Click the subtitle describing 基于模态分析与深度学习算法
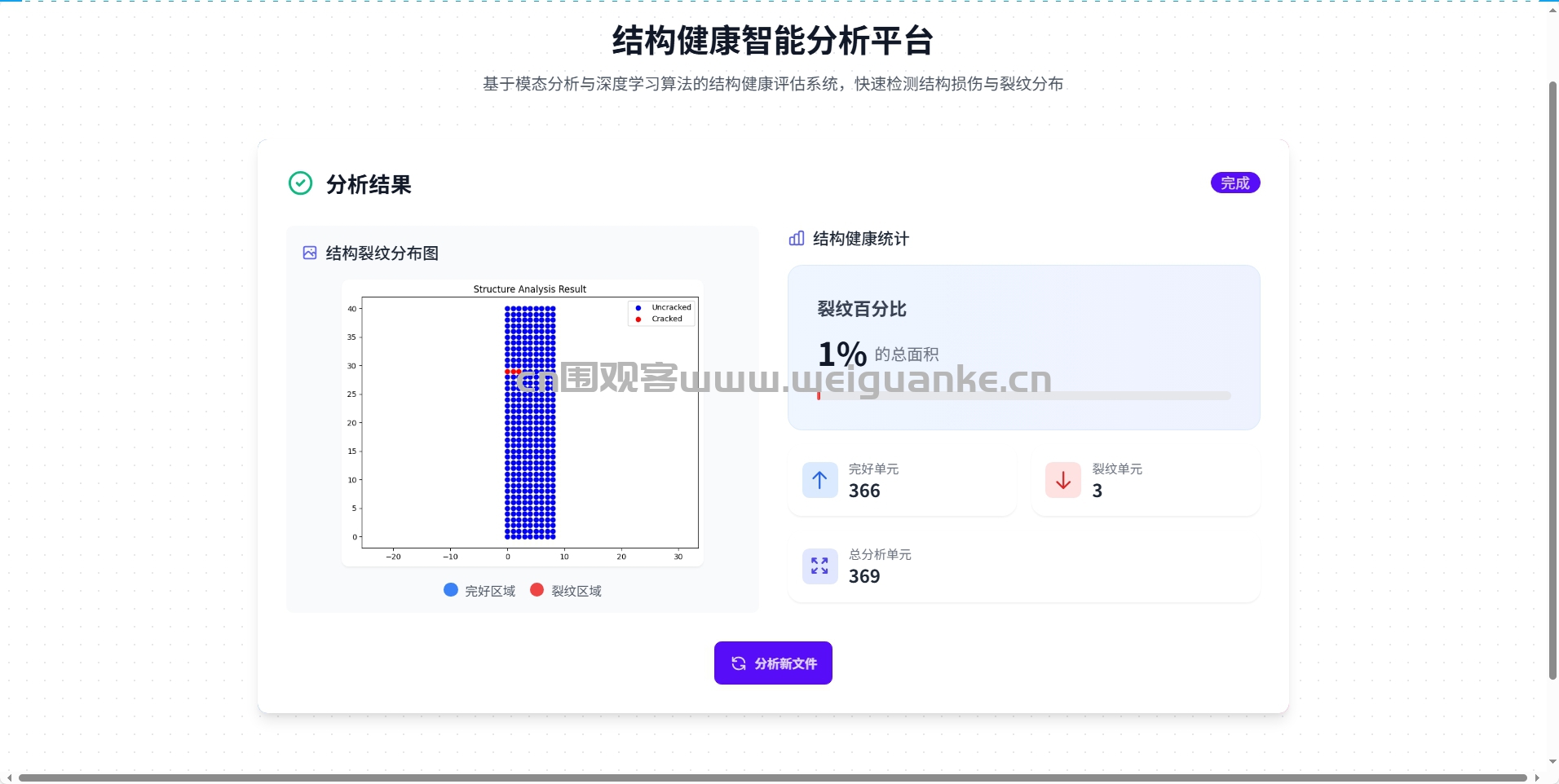Viewport: 1559px width, 784px height. (773, 83)
